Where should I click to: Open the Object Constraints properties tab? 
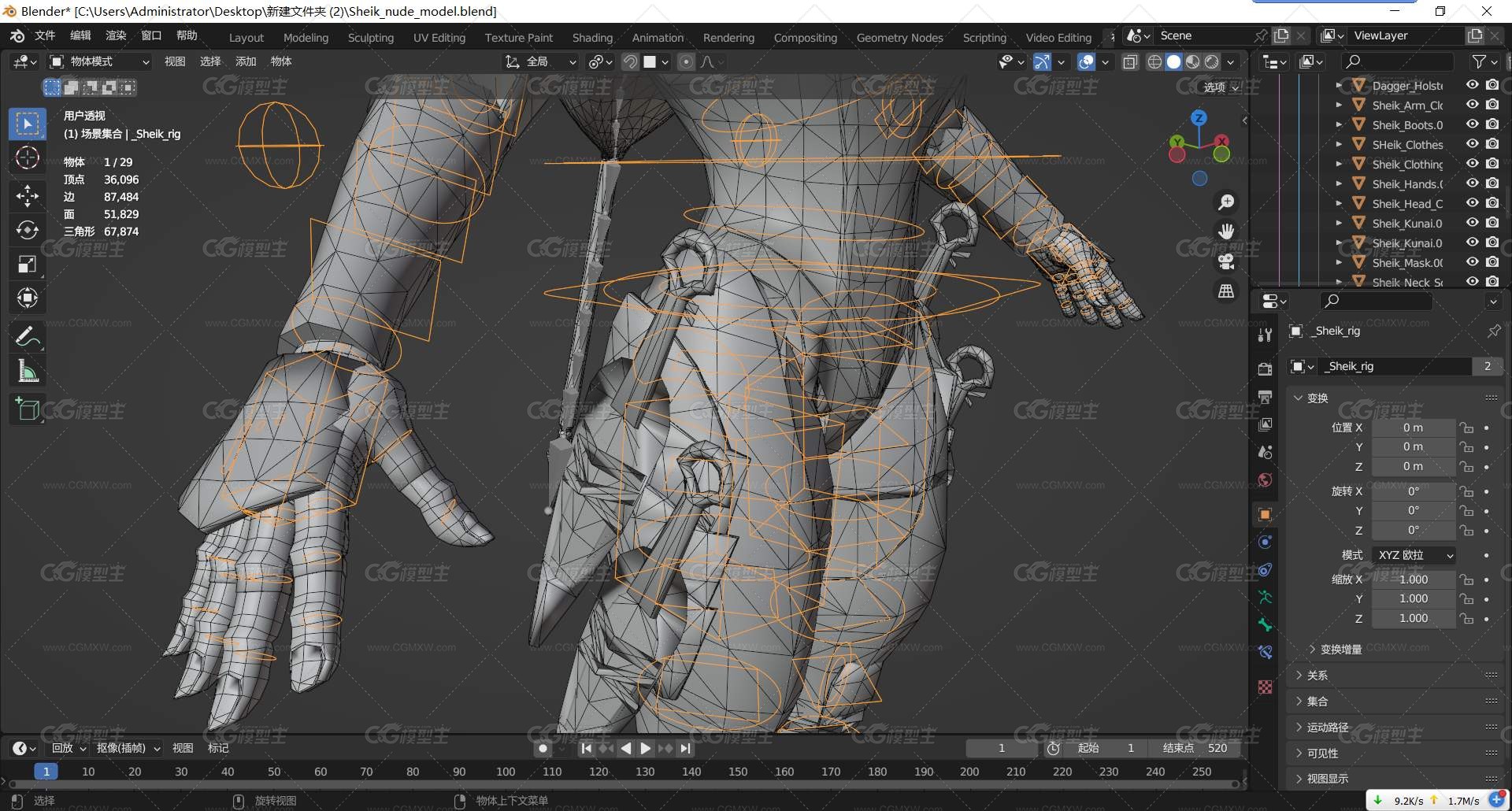coord(1265,570)
